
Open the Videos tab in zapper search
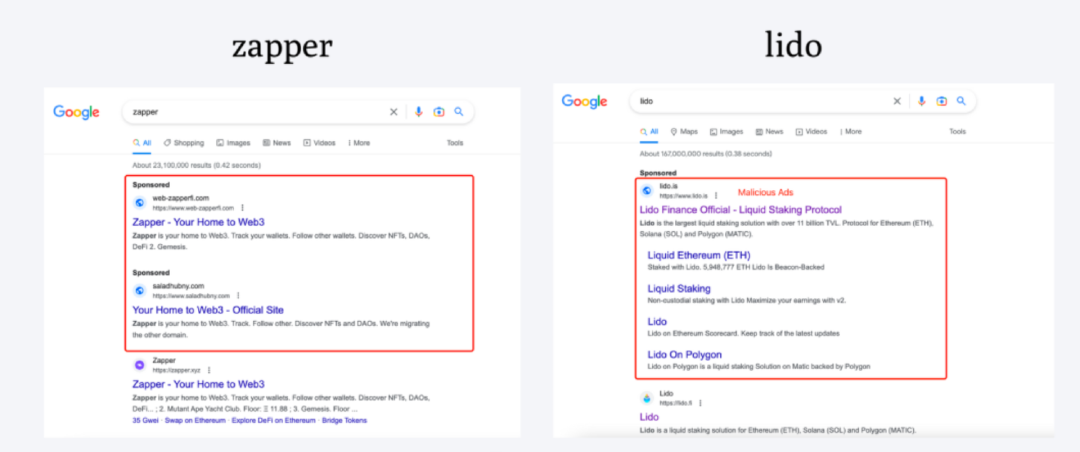point(319,143)
